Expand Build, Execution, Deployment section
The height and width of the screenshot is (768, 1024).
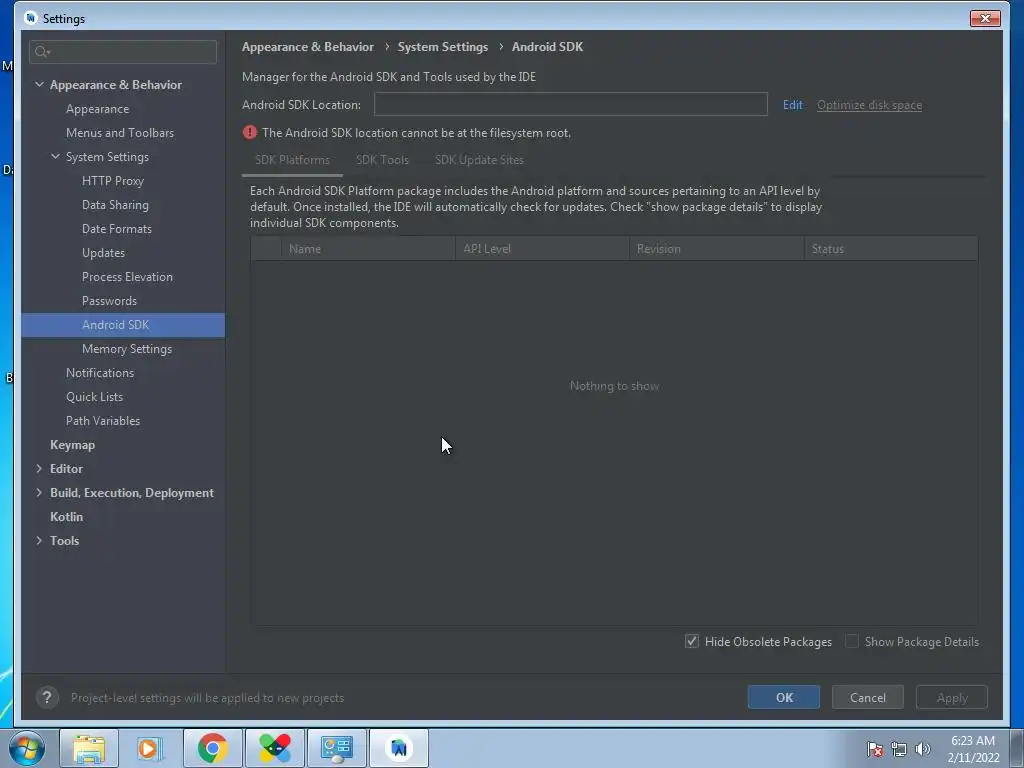[39, 492]
